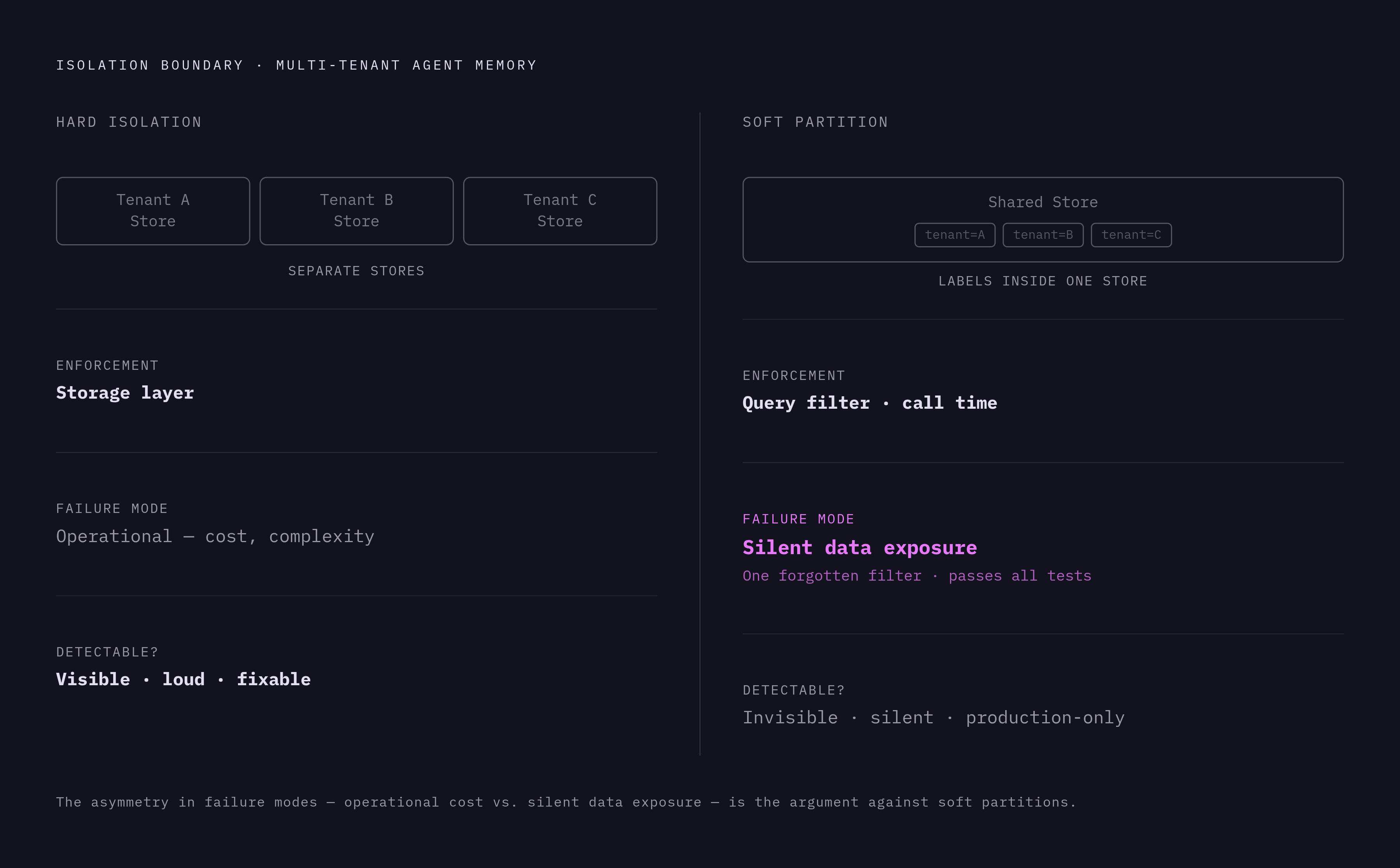This screenshot has width=1400, height=868.
Task: Click the LABELS INSIDE ONE STORE caption
Action: pyautogui.click(x=1043, y=281)
